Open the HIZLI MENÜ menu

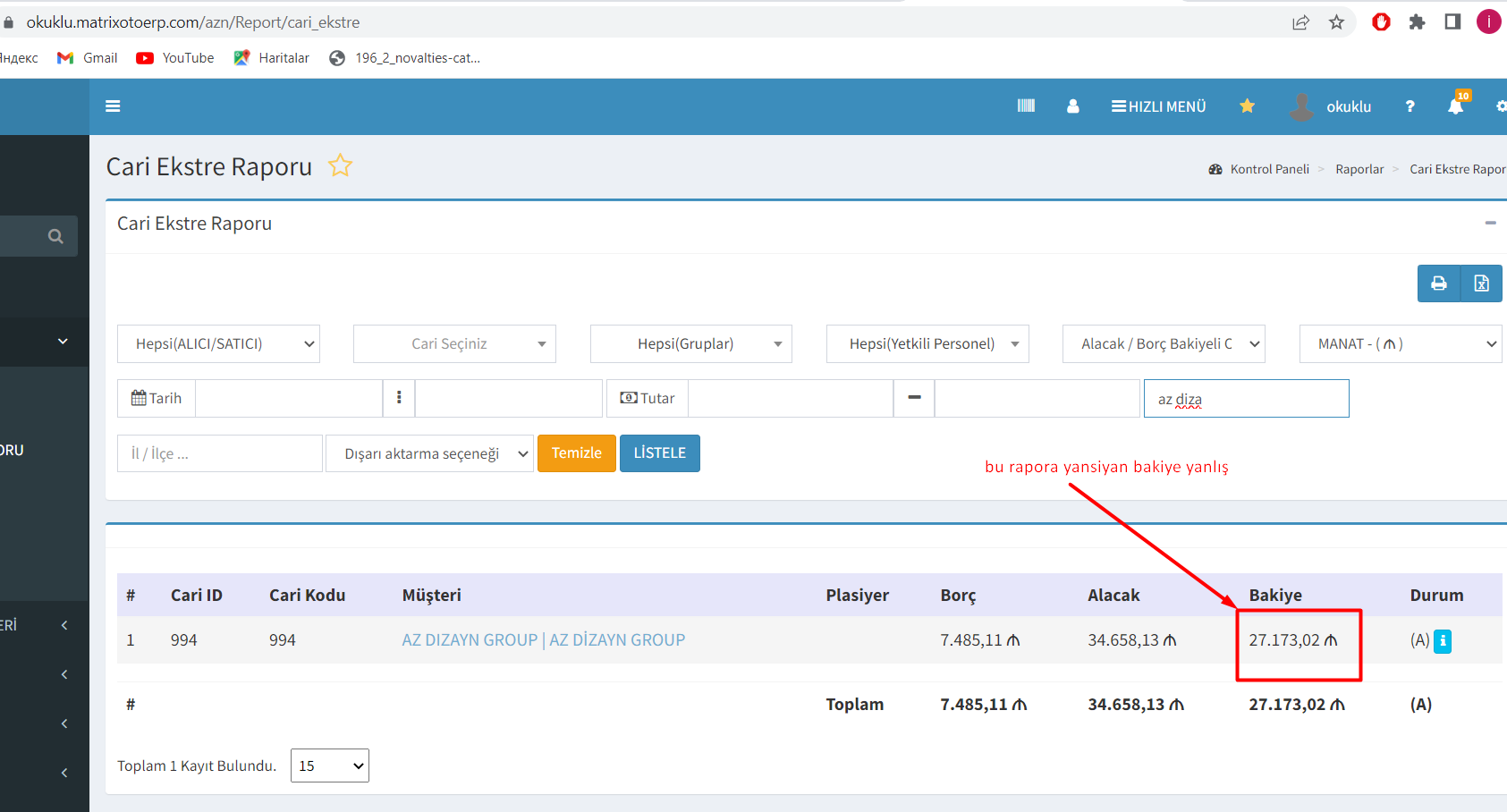pyautogui.click(x=1158, y=106)
